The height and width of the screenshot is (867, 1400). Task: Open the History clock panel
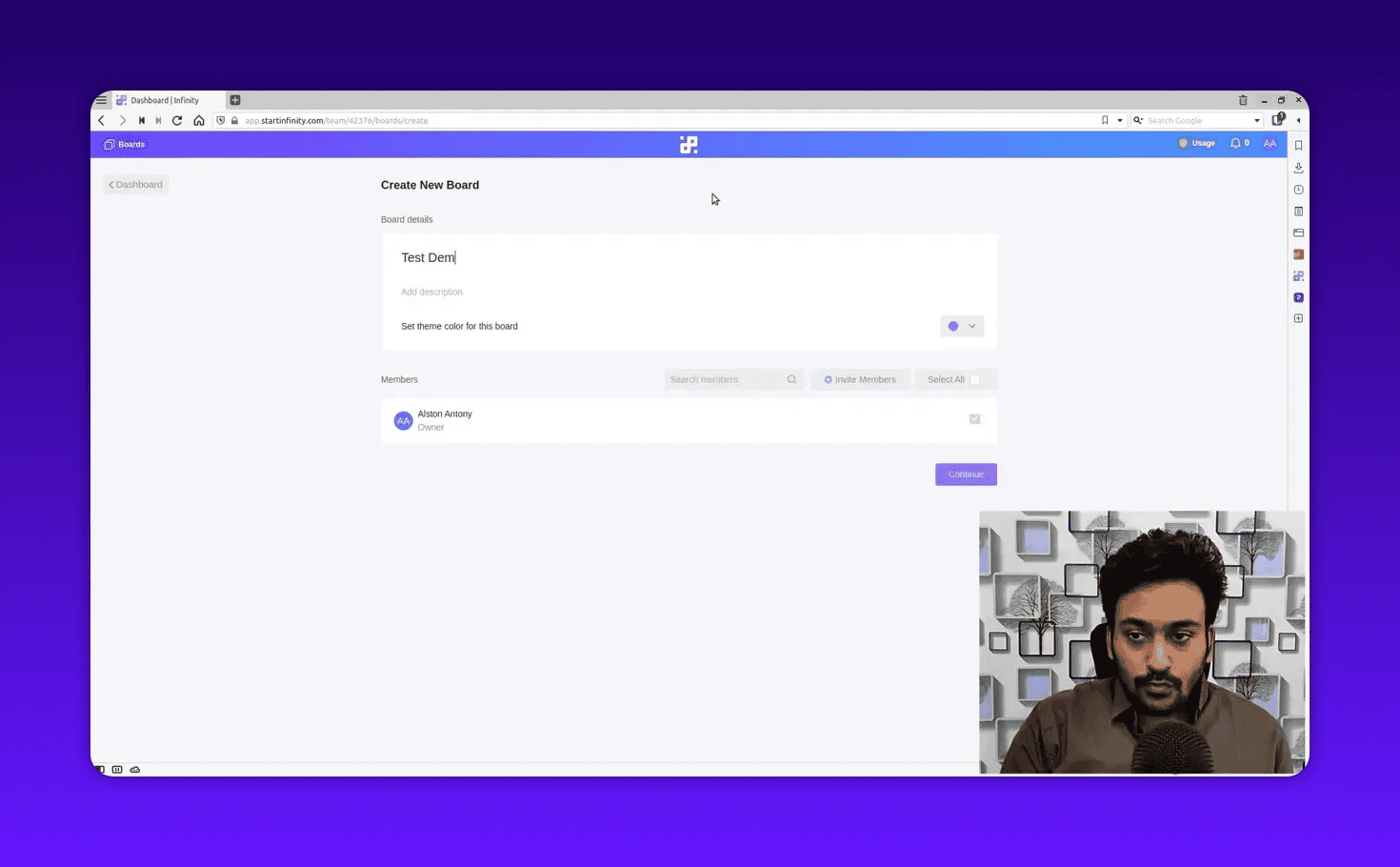click(1298, 190)
